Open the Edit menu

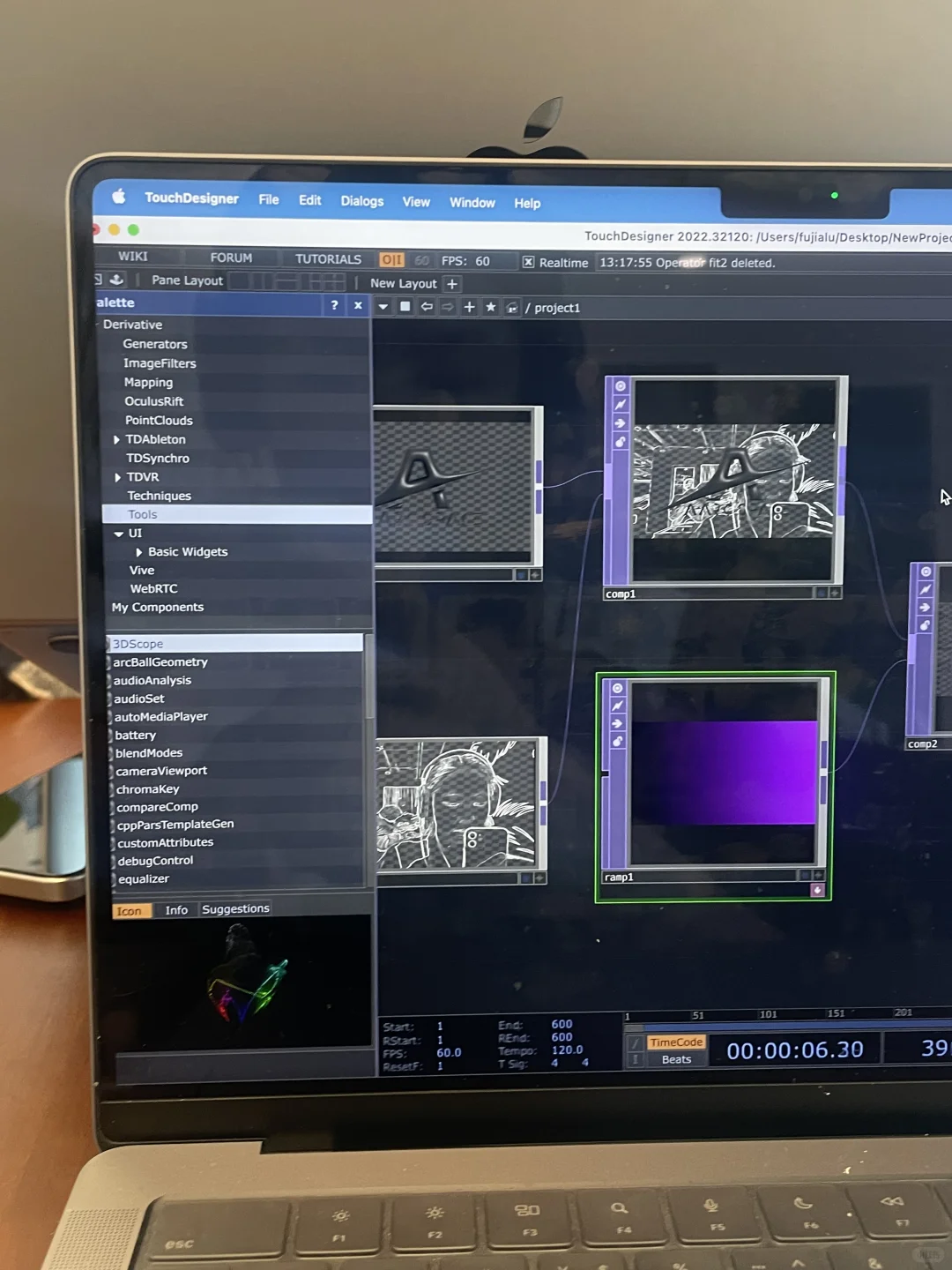[x=309, y=200]
